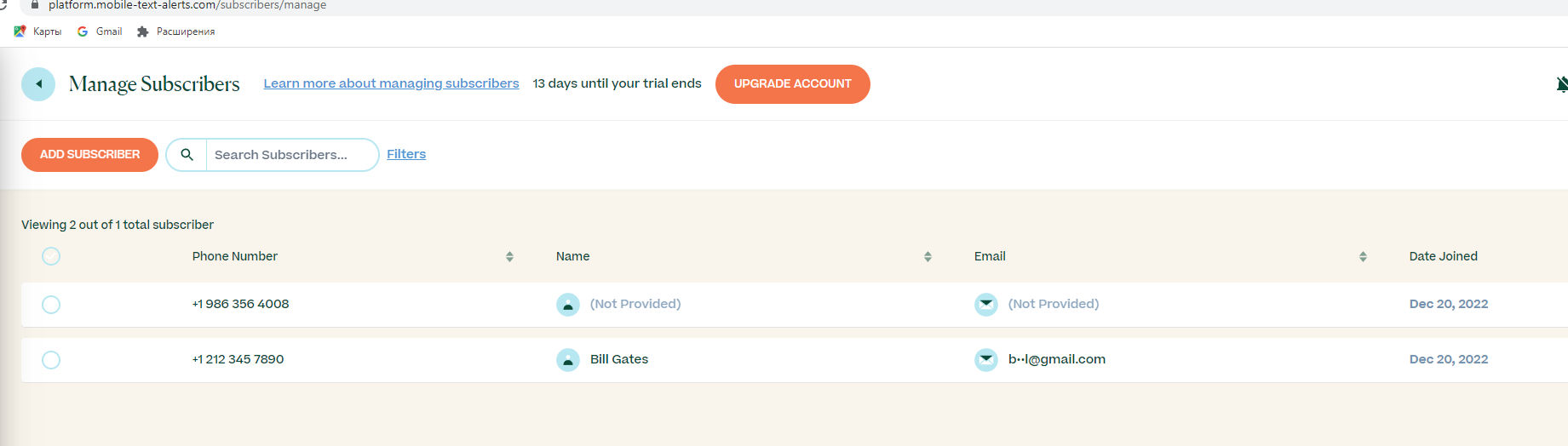The width and height of the screenshot is (1568, 446).
Task: Select the subscriber +1 986 356 4008 checkbox
Action: tap(51, 305)
